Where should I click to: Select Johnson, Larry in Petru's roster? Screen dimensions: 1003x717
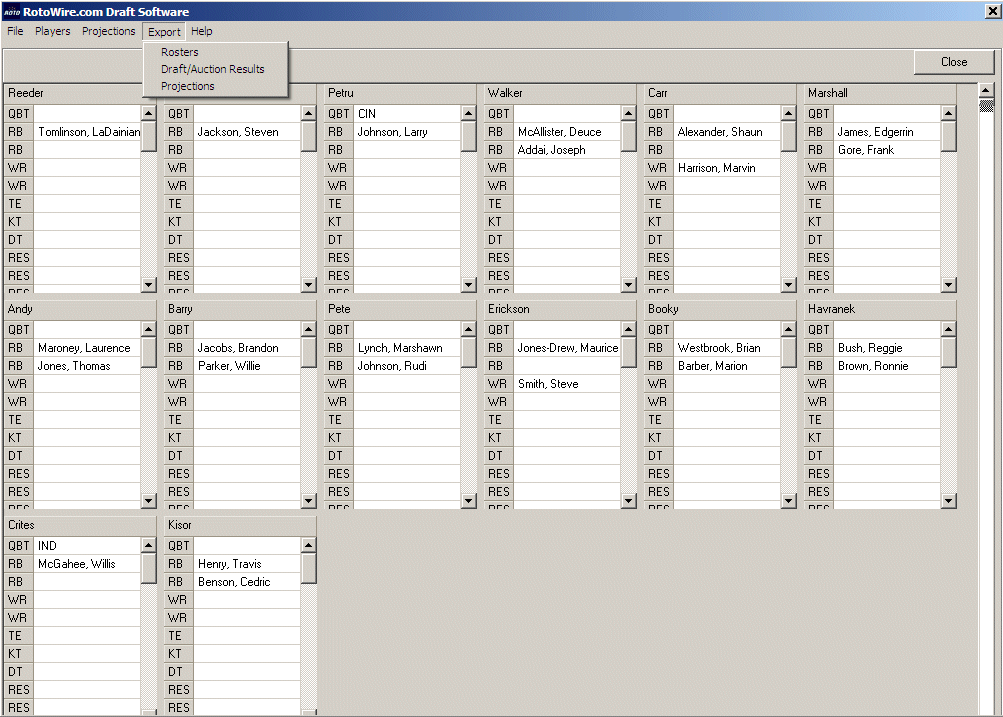(x=407, y=132)
